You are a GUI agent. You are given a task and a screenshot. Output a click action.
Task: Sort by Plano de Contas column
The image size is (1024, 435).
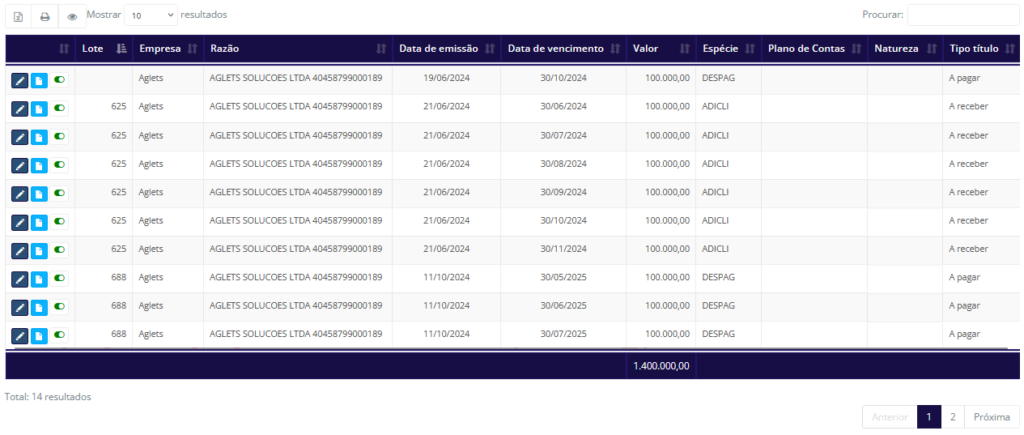click(x=814, y=49)
